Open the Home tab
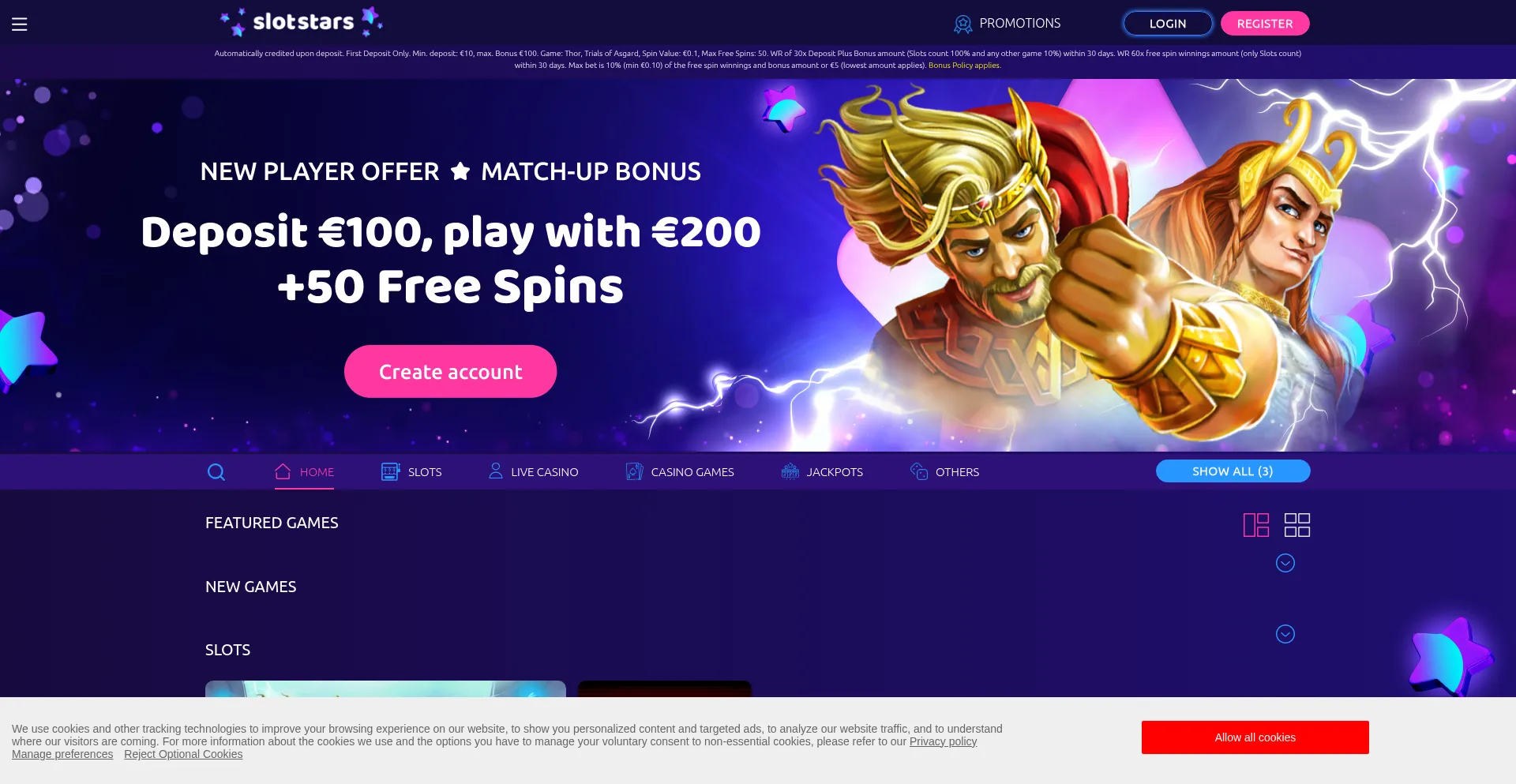This screenshot has width=1516, height=784. 304,472
